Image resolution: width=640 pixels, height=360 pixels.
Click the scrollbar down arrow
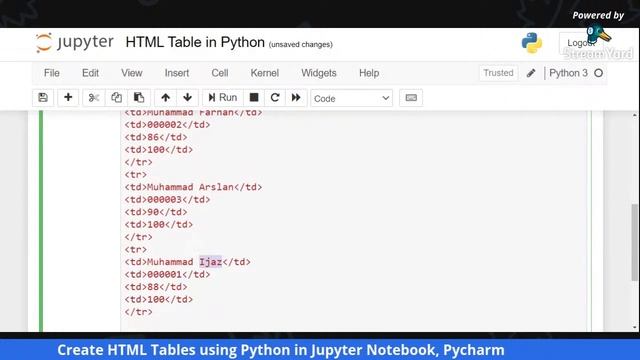coord(634,327)
